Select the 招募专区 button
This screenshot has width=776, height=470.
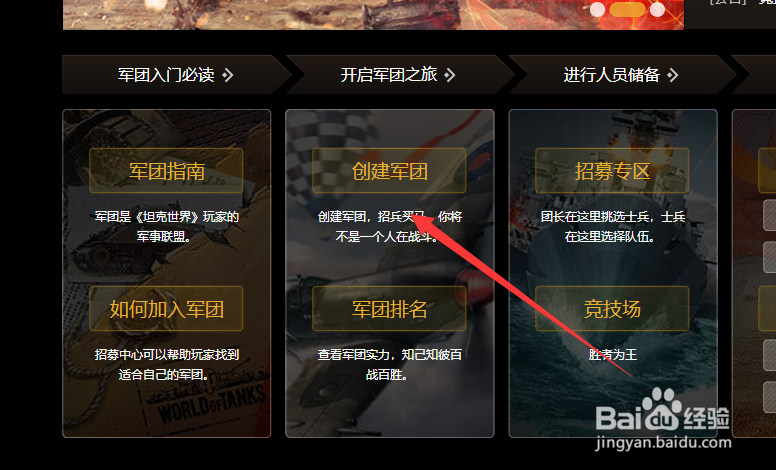coord(612,171)
